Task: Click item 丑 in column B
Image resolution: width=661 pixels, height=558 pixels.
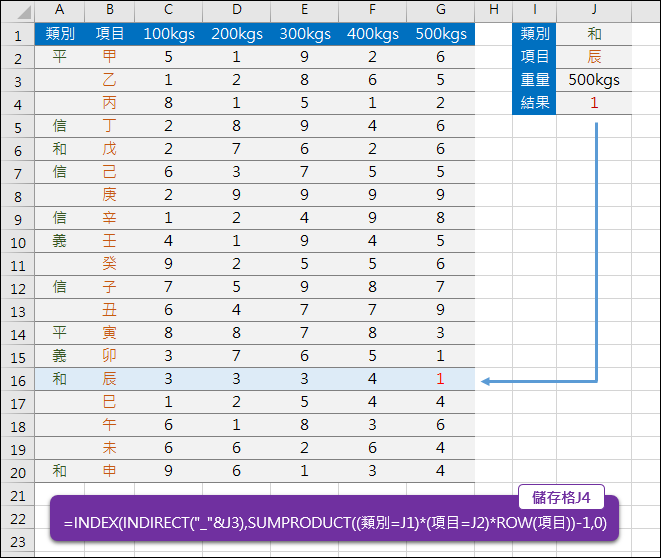Action: (110, 310)
